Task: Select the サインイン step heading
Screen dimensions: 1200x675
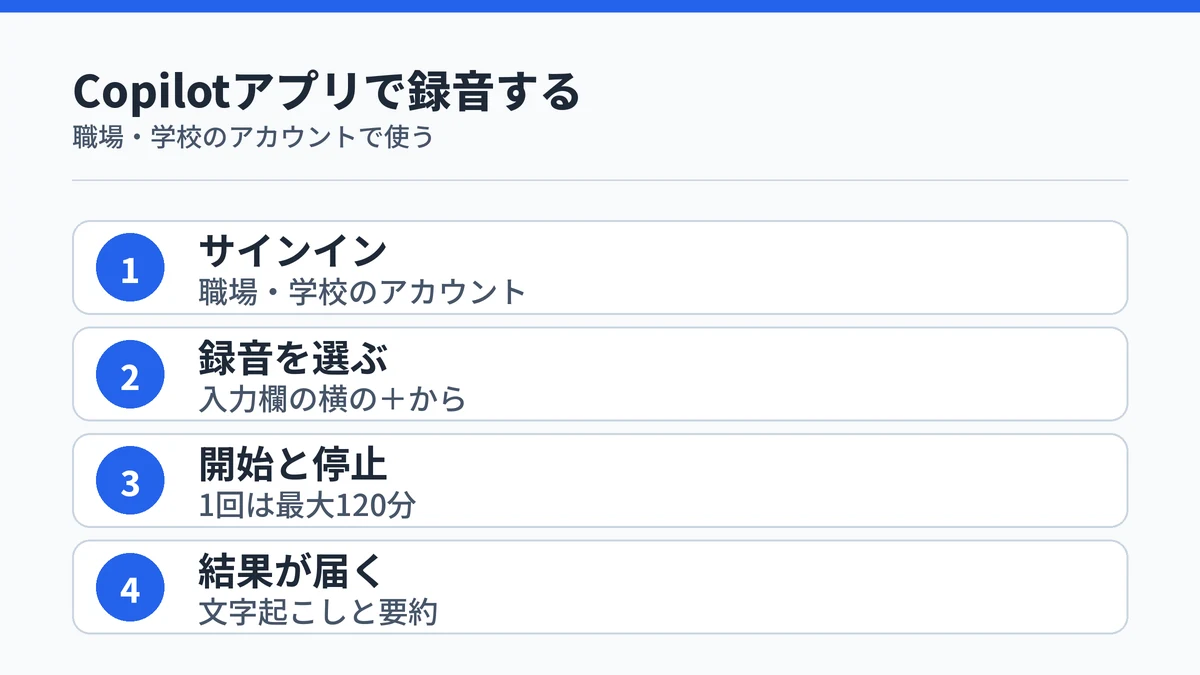Action: pos(293,251)
